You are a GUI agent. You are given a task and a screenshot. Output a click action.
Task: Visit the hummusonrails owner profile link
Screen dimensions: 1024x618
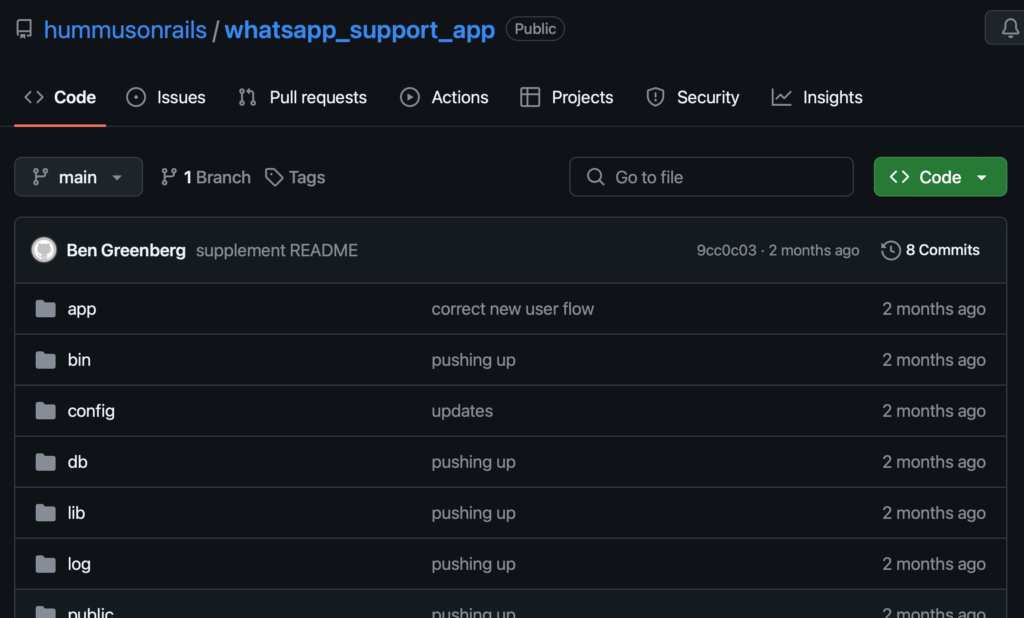pos(125,30)
